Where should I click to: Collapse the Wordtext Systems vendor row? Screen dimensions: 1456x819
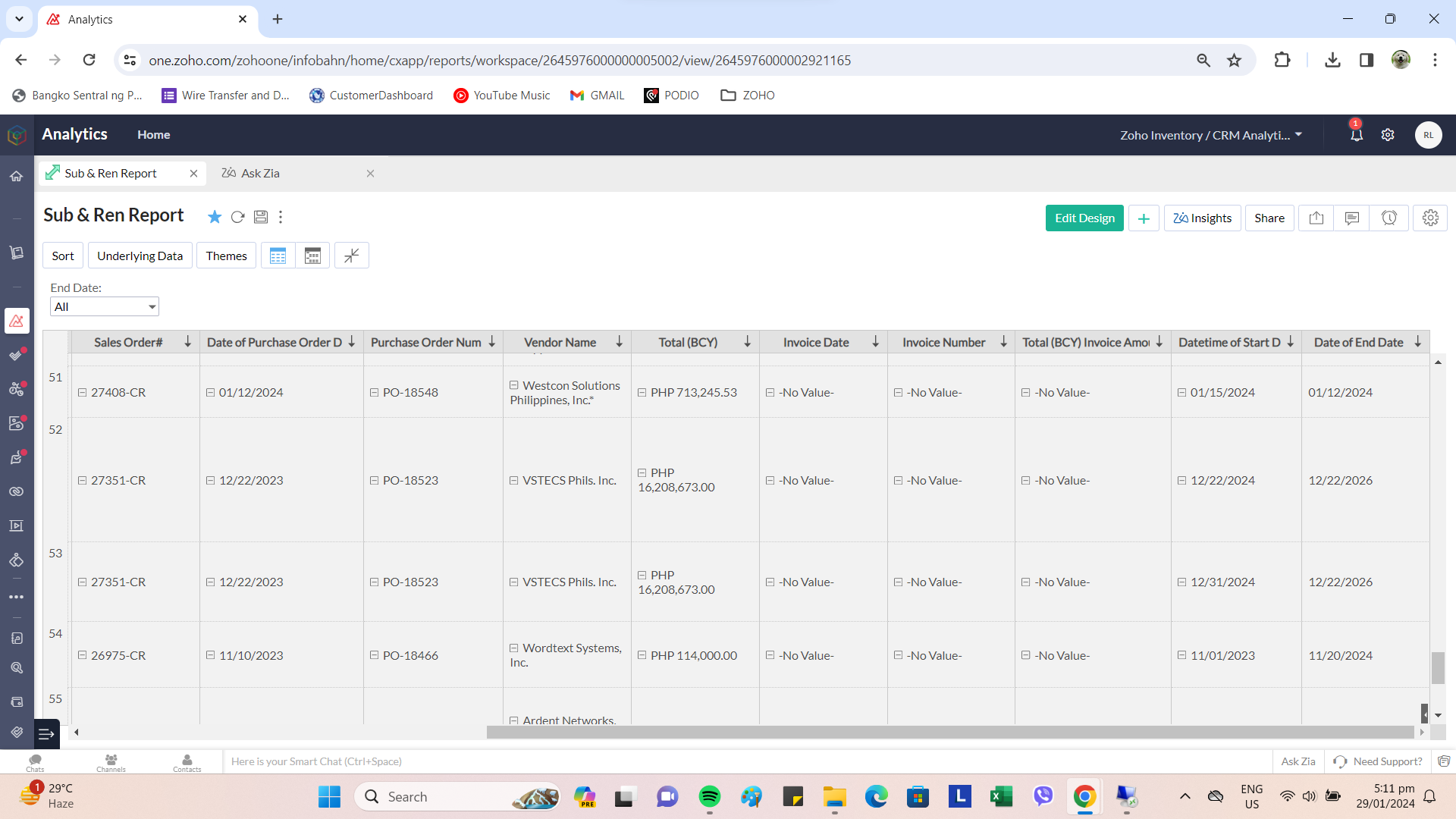[x=513, y=648]
